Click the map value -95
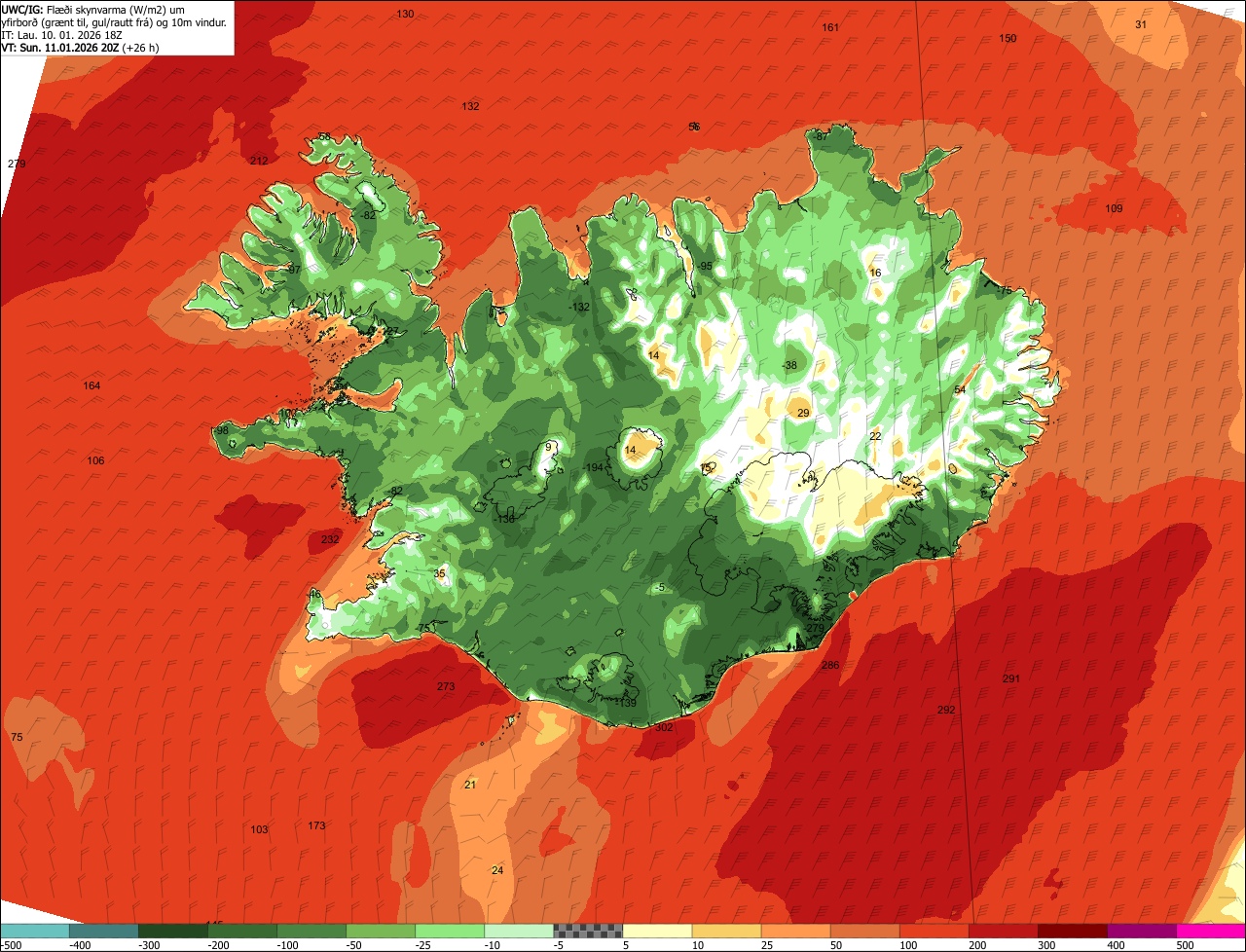The image size is (1246, 952). click(x=705, y=267)
